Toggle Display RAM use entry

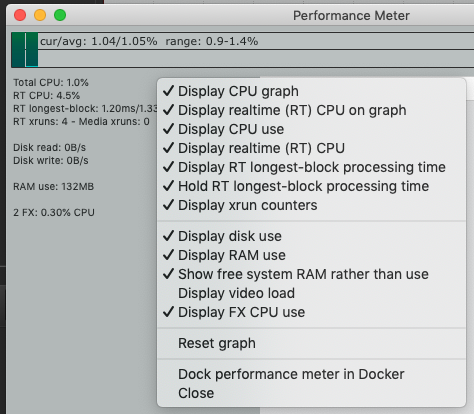[x=311, y=255]
